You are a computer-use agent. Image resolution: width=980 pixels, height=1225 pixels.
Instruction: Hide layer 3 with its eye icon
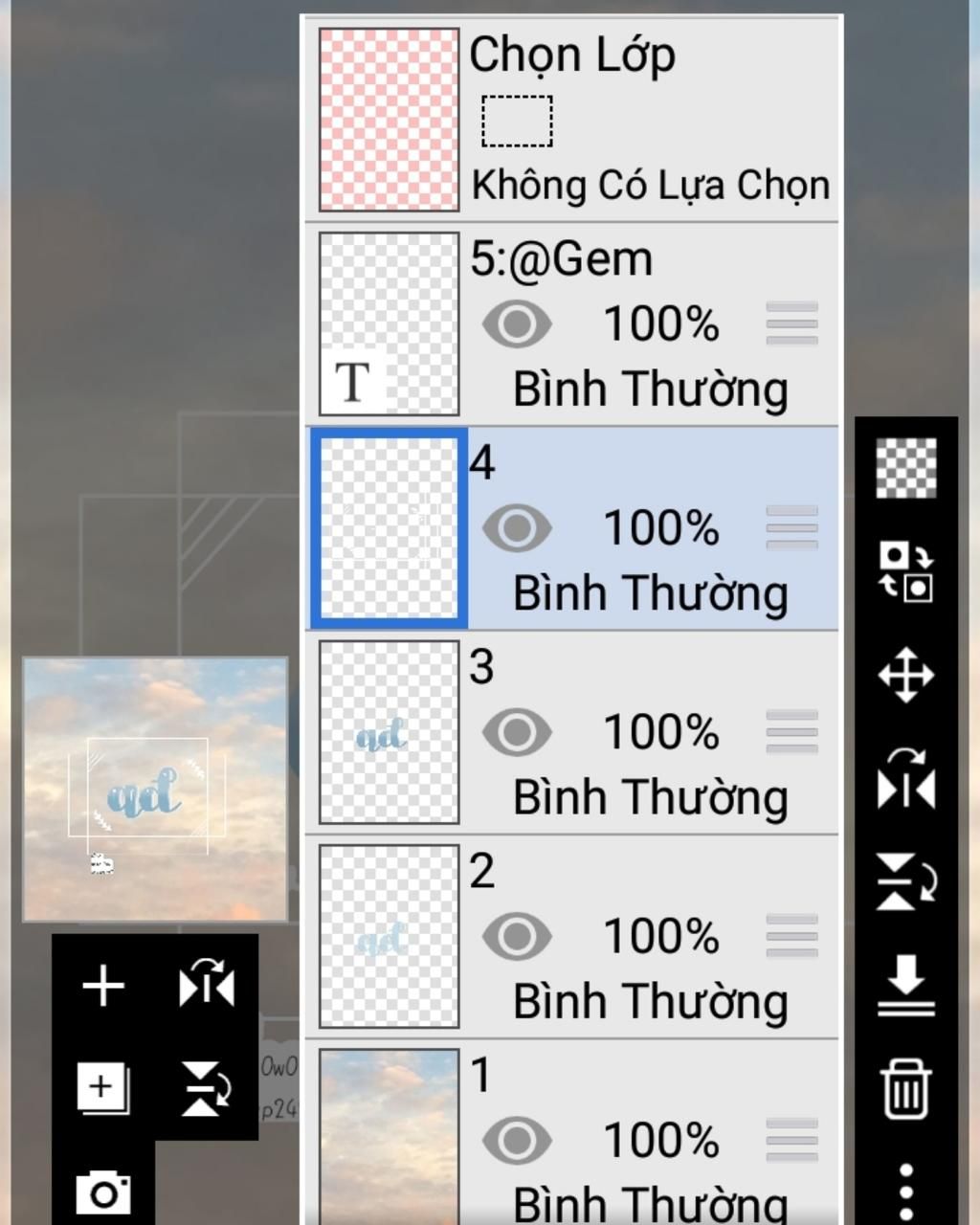click(x=517, y=733)
